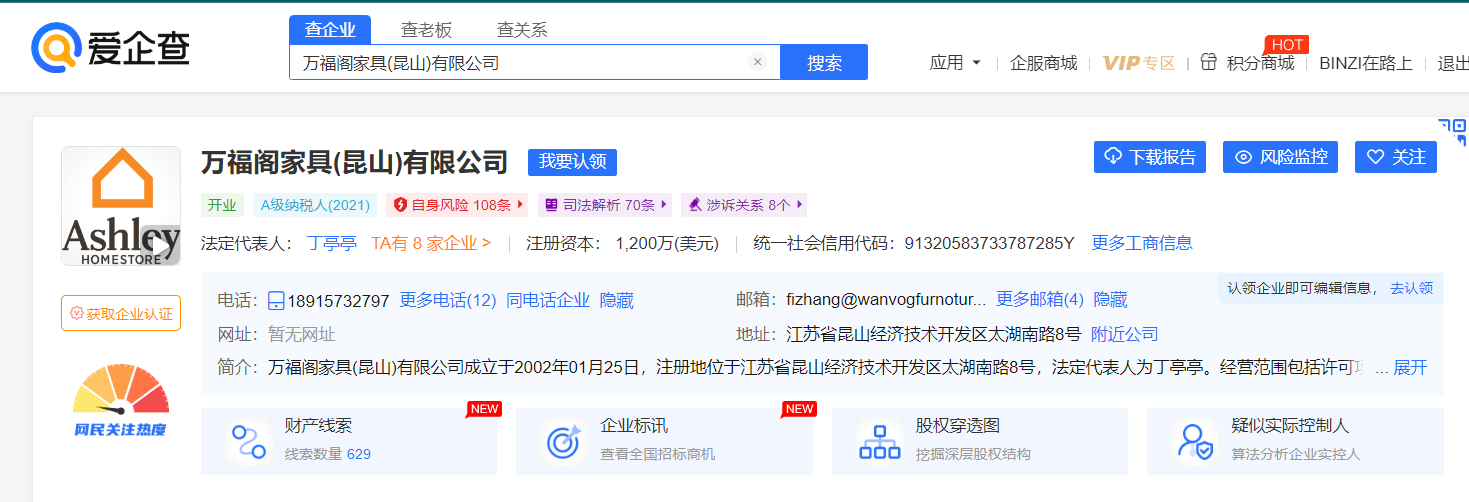This screenshot has width=1469, height=502.
Task: Open legal representative 丁亭亭's profile
Action: click(x=332, y=243)
